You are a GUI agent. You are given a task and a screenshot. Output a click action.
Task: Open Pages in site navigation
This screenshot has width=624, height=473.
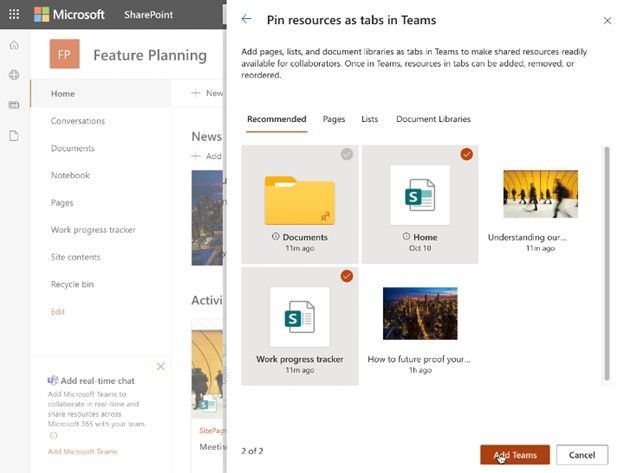point(62,203)
